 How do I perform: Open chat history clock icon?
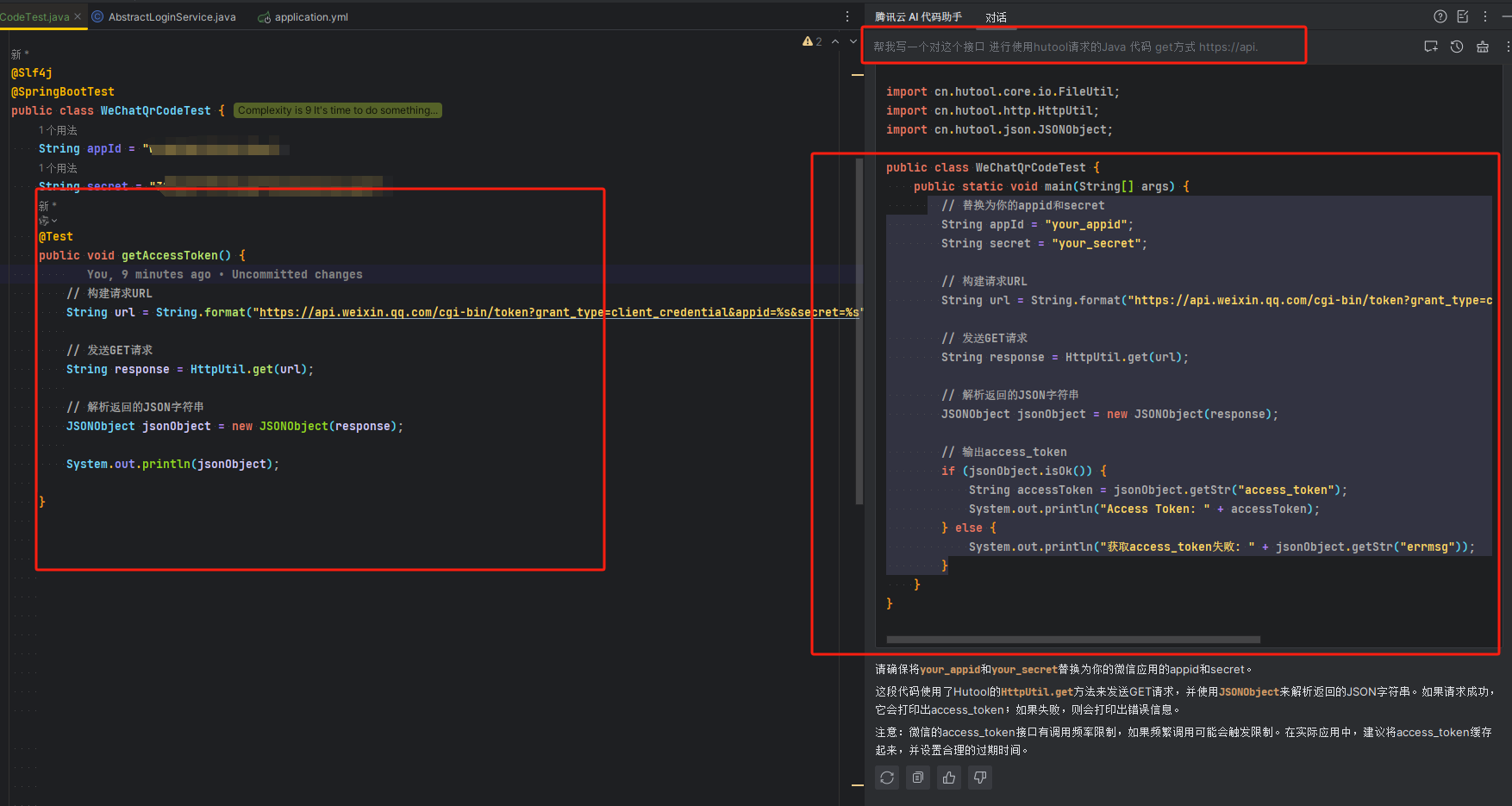tap(1457, 47)
